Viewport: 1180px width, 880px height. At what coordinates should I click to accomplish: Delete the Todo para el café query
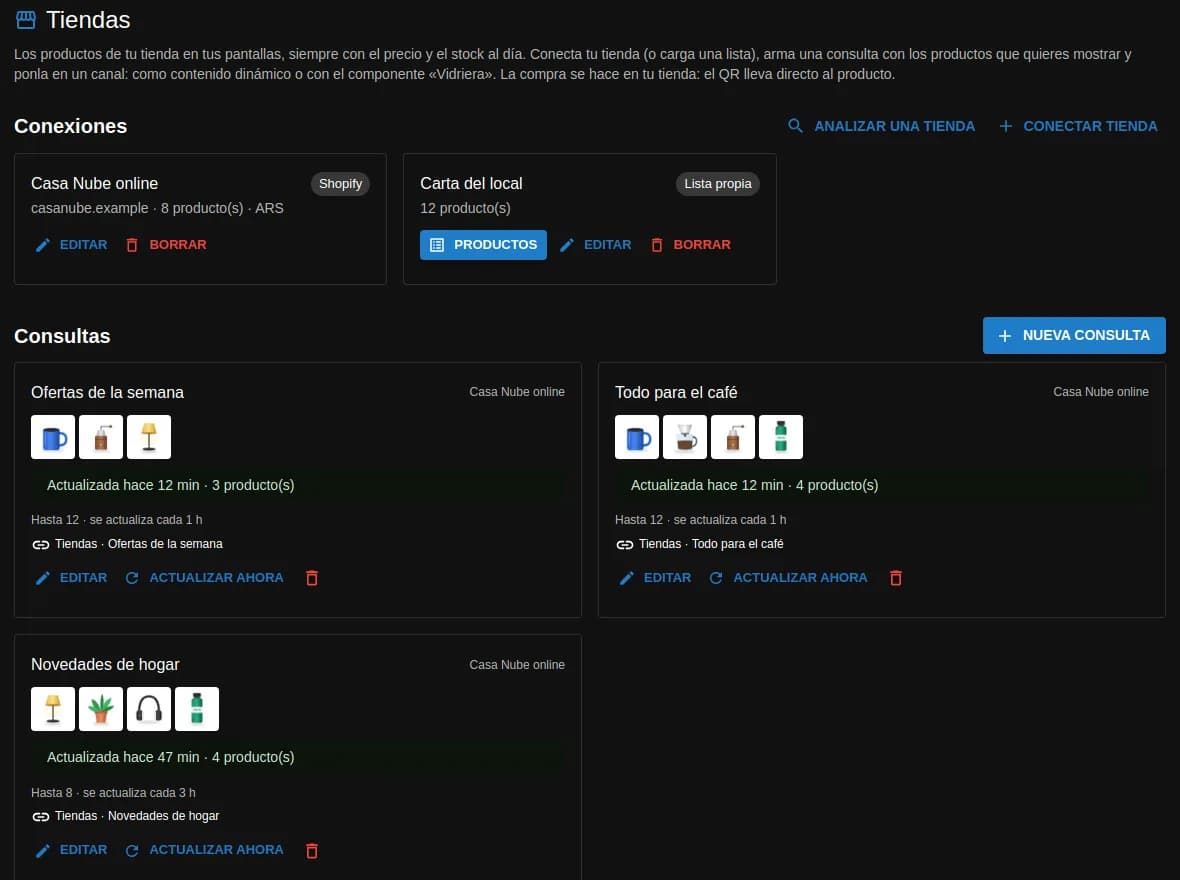click(x=896, y=577)
